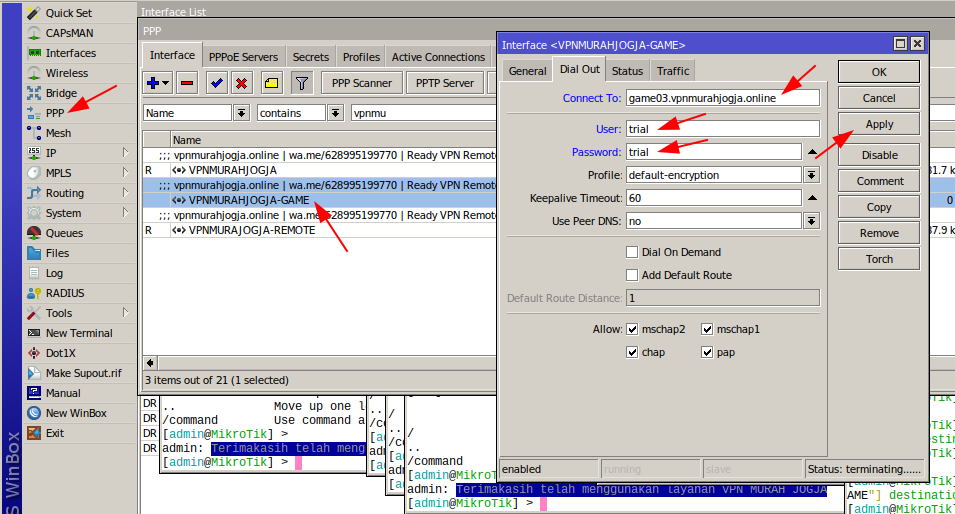The image size is (955, 514).
Task: Open CAPsMAN menu icon
Action: tap(34, 33)
